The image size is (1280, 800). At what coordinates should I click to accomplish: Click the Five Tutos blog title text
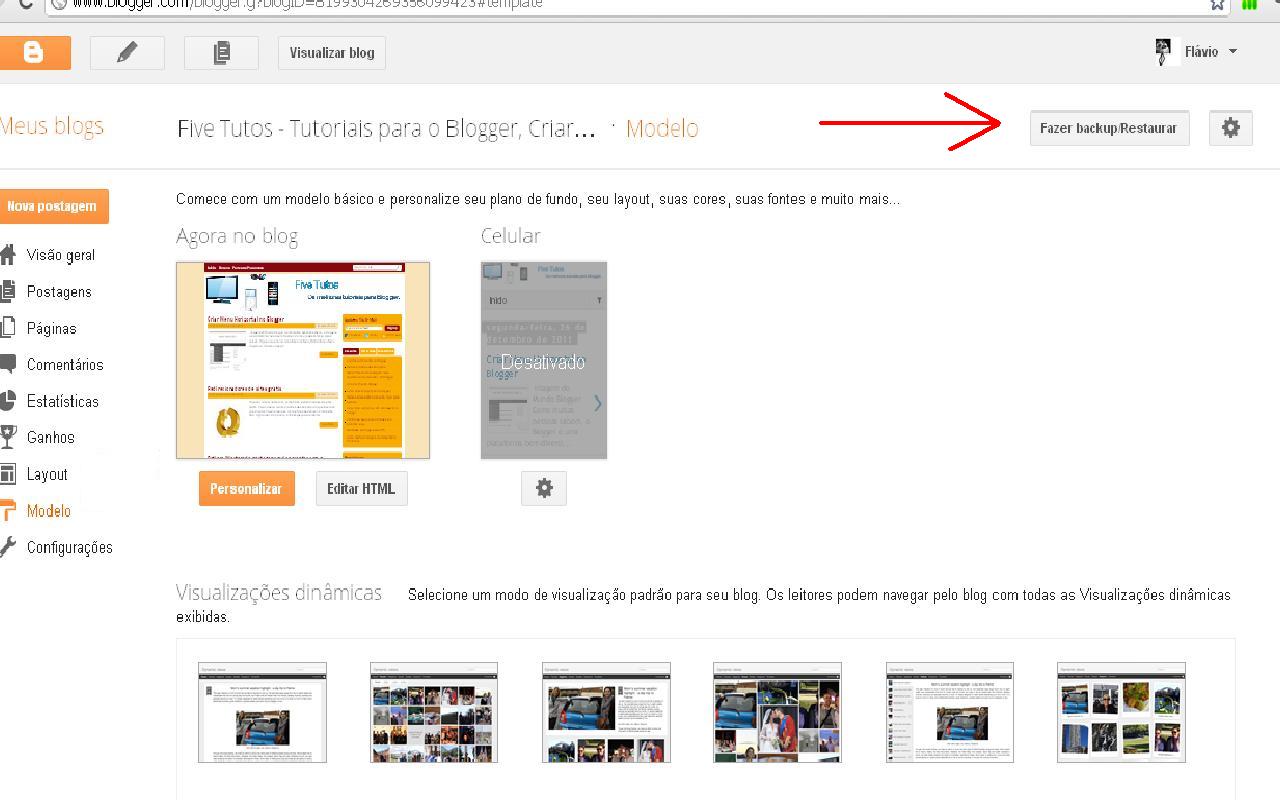(x=386, y=128)
